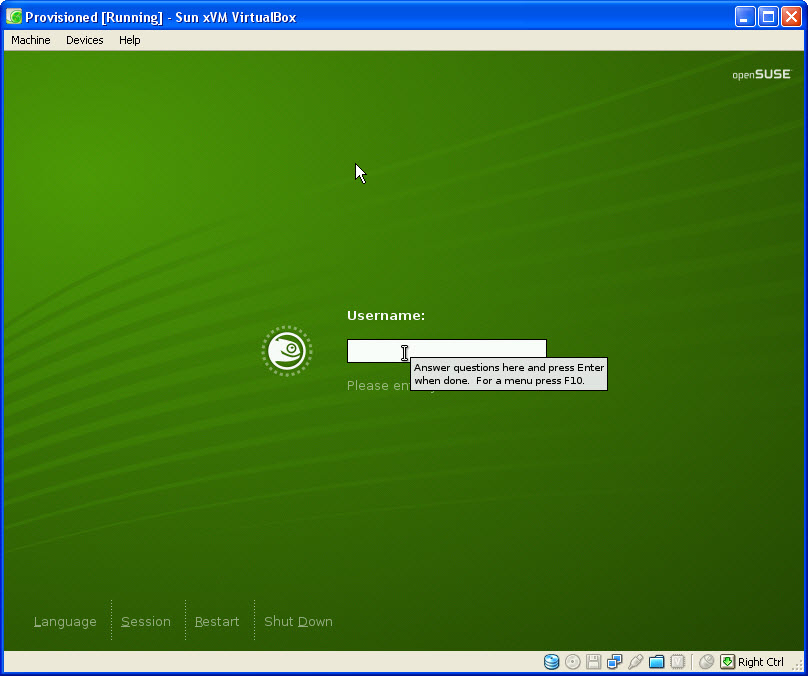Choose Restart on login screen
The width and height of the screenshot is (808, 676).
click(x=217, y=621)
